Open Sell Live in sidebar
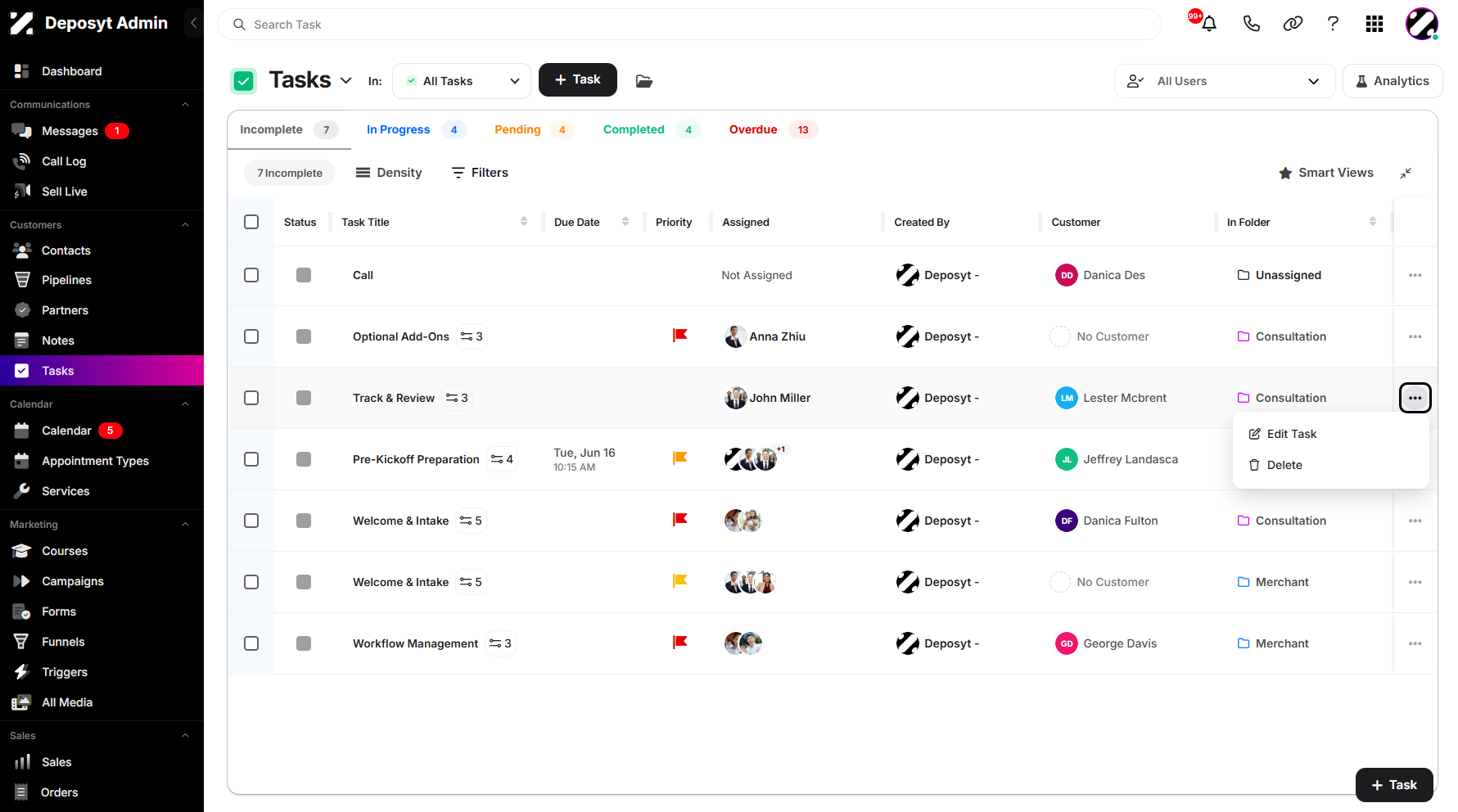Viewport: 1458px width, 812px height. tap(65, 192)
